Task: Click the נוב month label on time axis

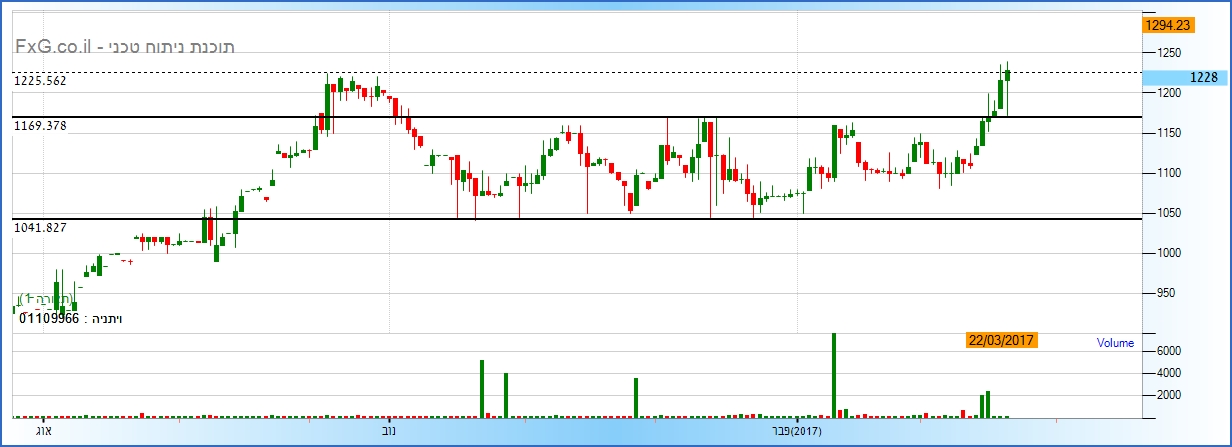Action: [387, 431]
